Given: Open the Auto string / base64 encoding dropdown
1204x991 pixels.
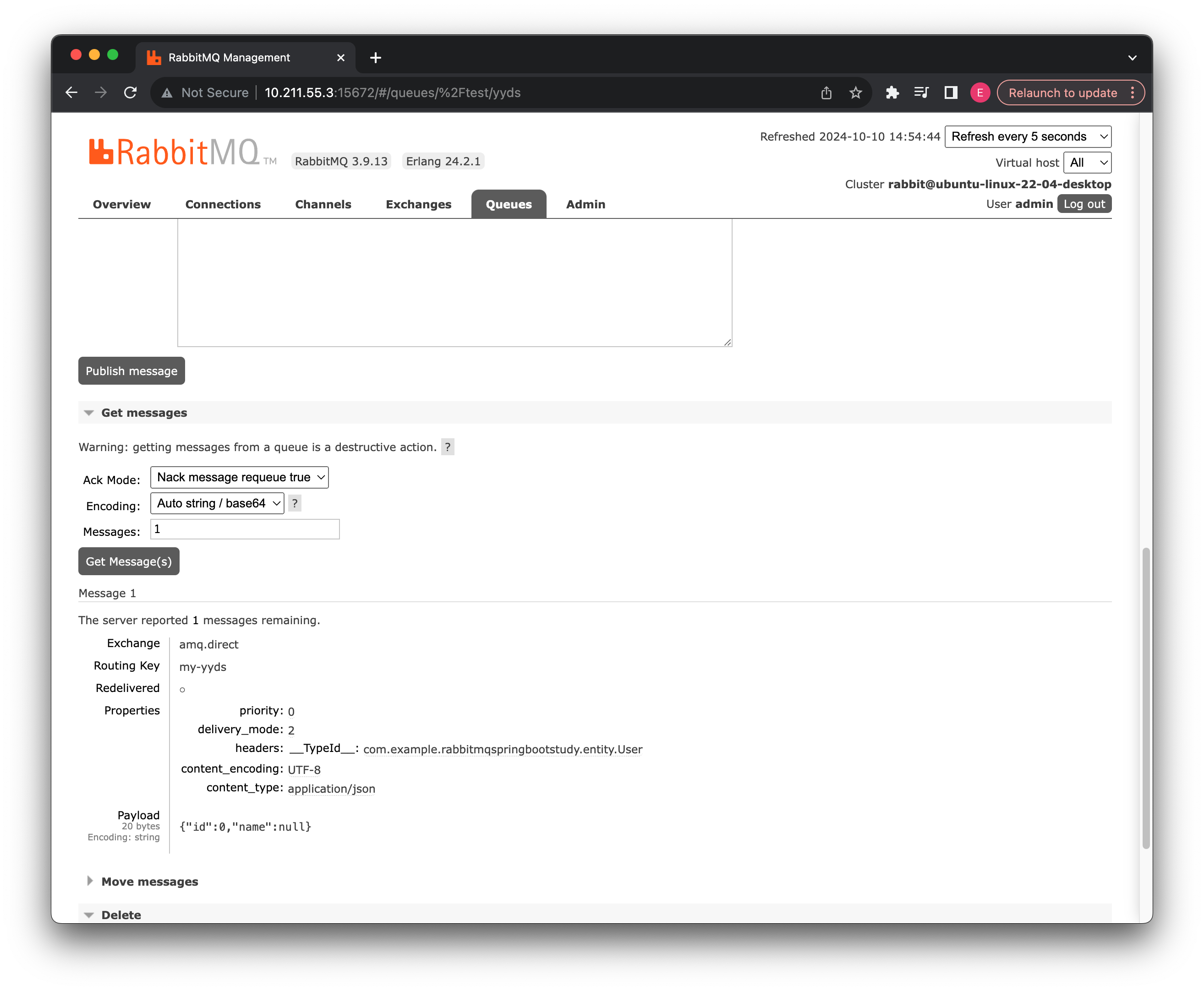Looking at the screenshot, I should [x=217, y=503].
